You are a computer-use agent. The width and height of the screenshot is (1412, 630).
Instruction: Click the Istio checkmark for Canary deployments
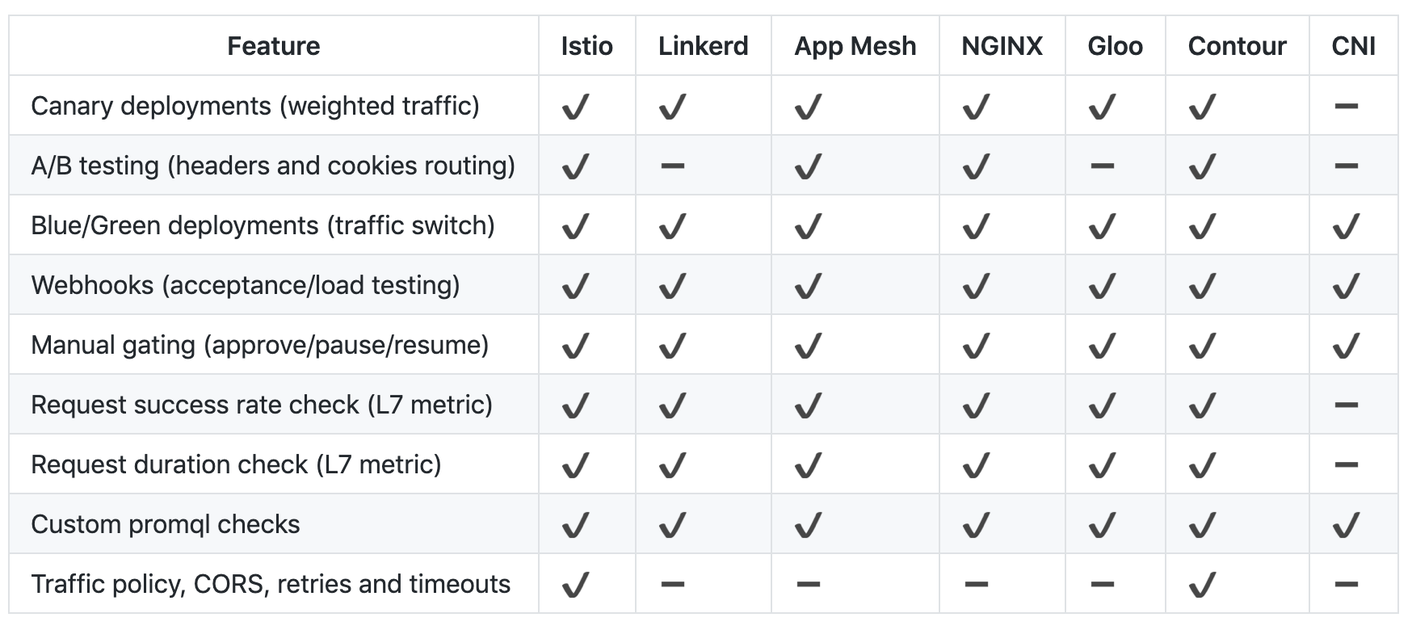(x=575, y=107)
